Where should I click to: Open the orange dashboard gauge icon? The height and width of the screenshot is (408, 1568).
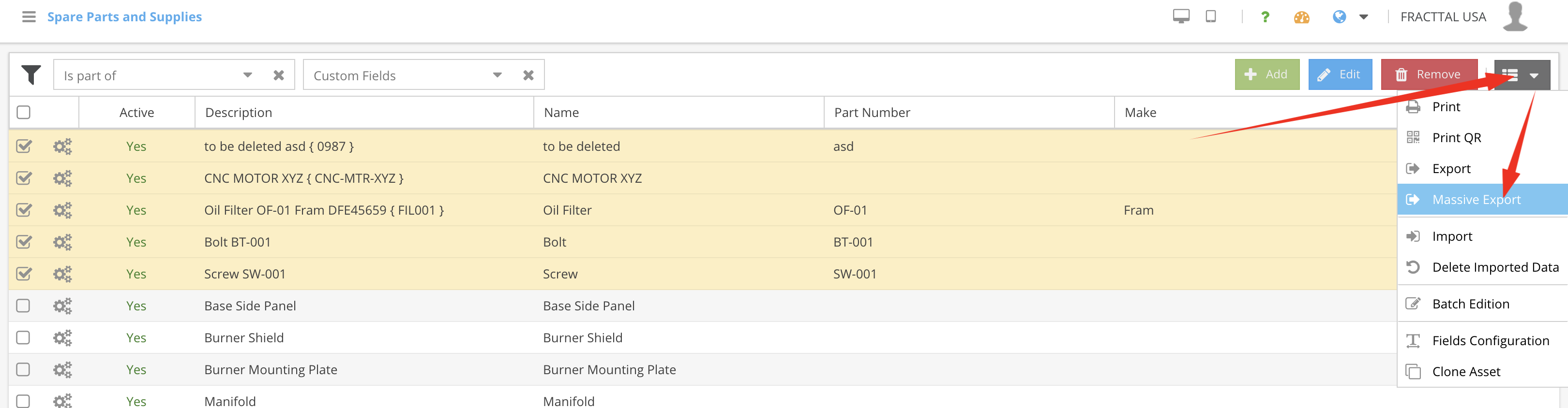(x=1301, y=17)
